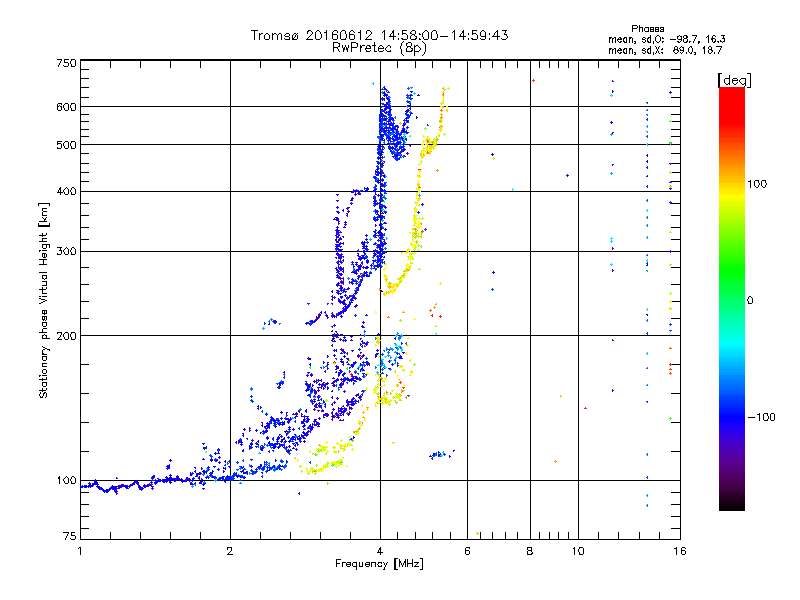
Task: Click x-axis tick label '4'
Action: [x=380, y=551]
